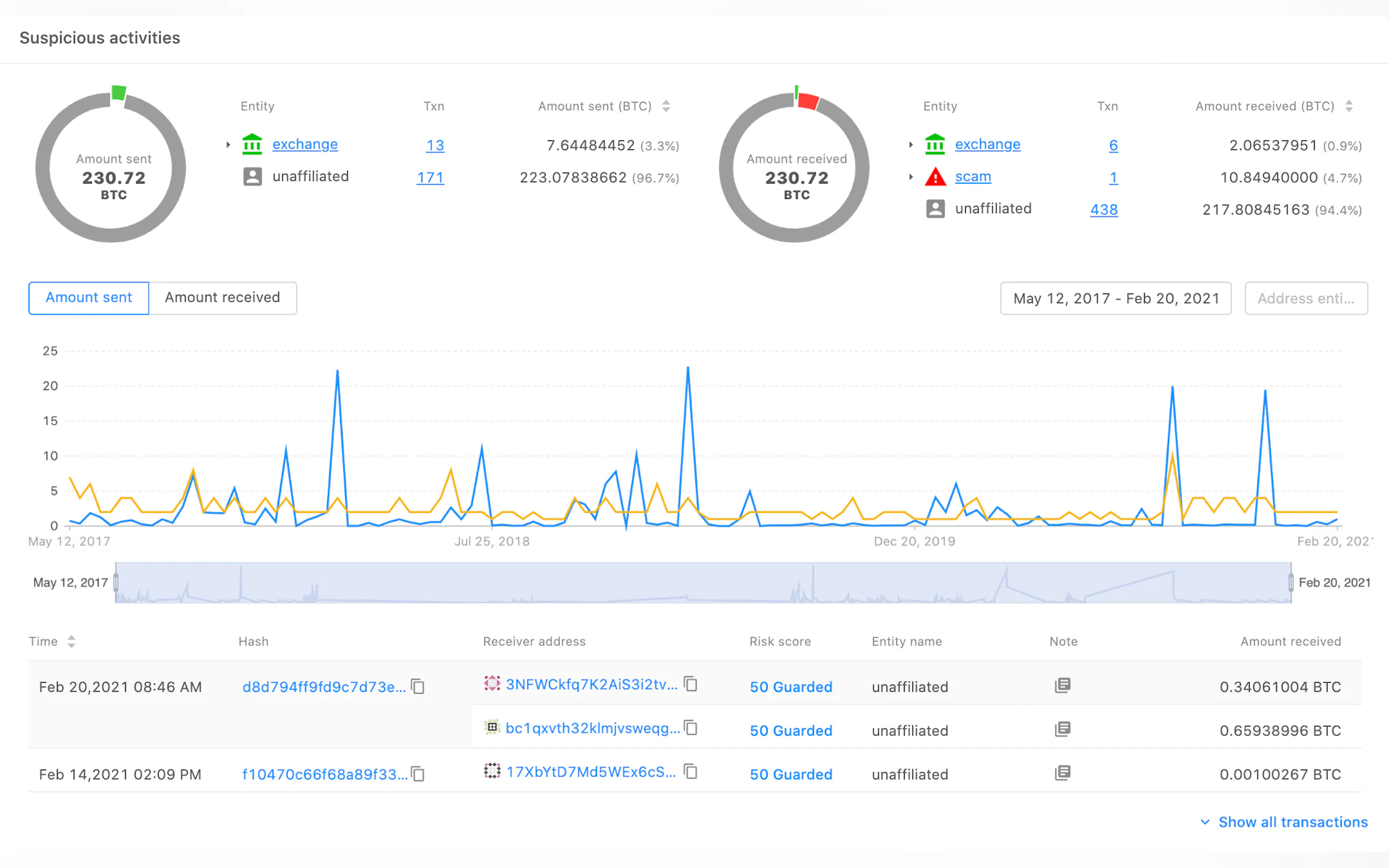Screen dimensions: 1389x868
Task: Copy the 17XbYtD7Md5WEx6cS receiver address
Action: (x=691, y=772)
